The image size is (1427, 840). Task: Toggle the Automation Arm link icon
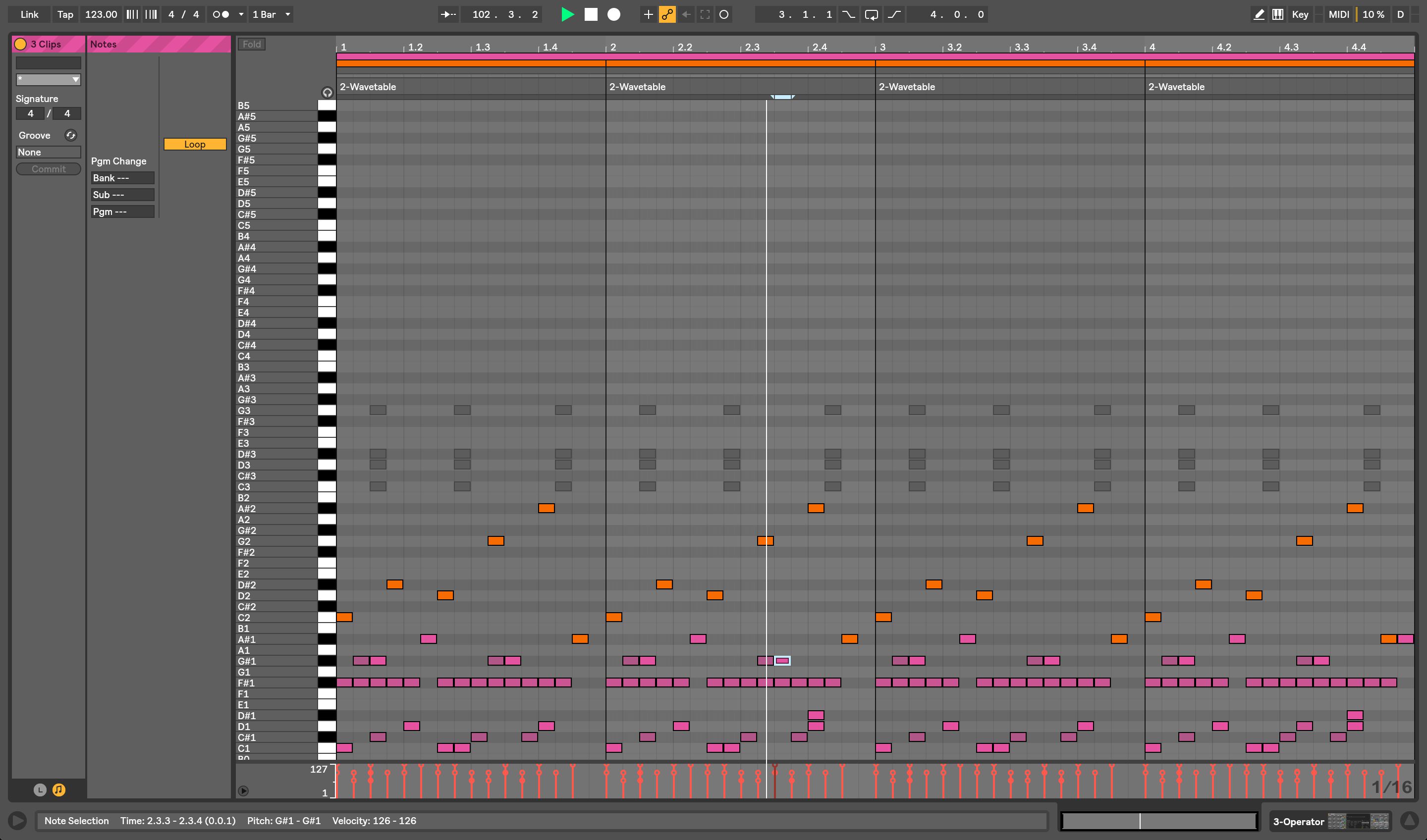tap(667, 15)
